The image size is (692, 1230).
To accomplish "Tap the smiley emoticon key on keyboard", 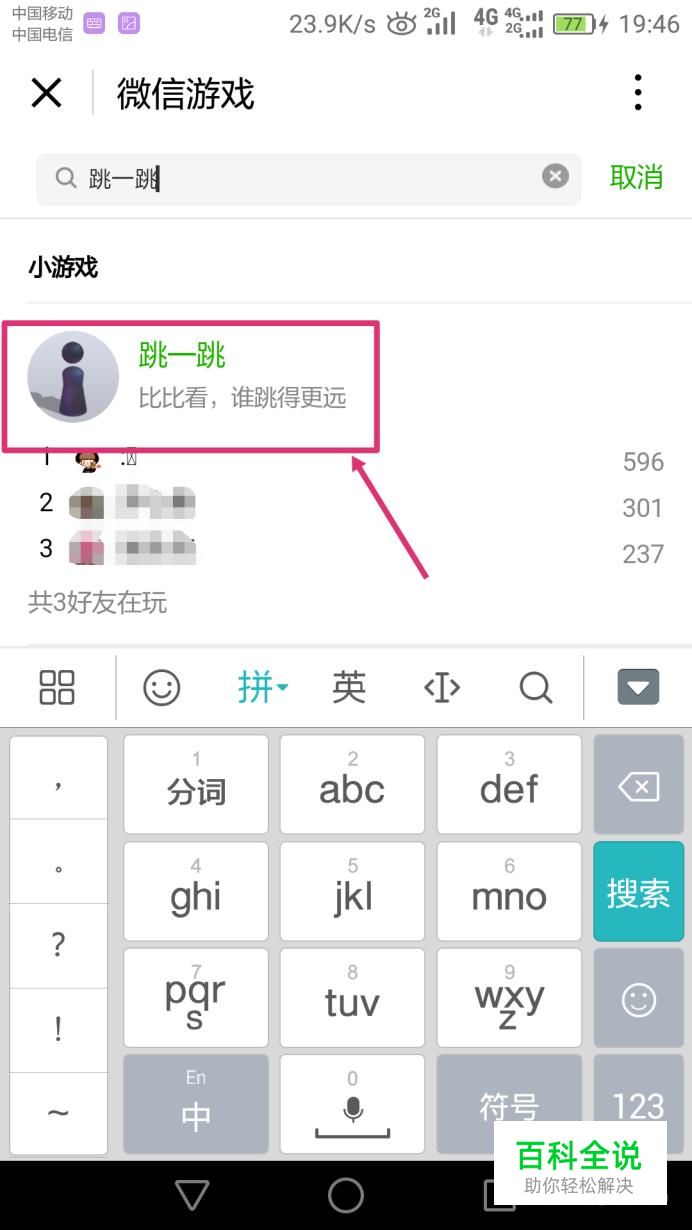I will (638, 998).
